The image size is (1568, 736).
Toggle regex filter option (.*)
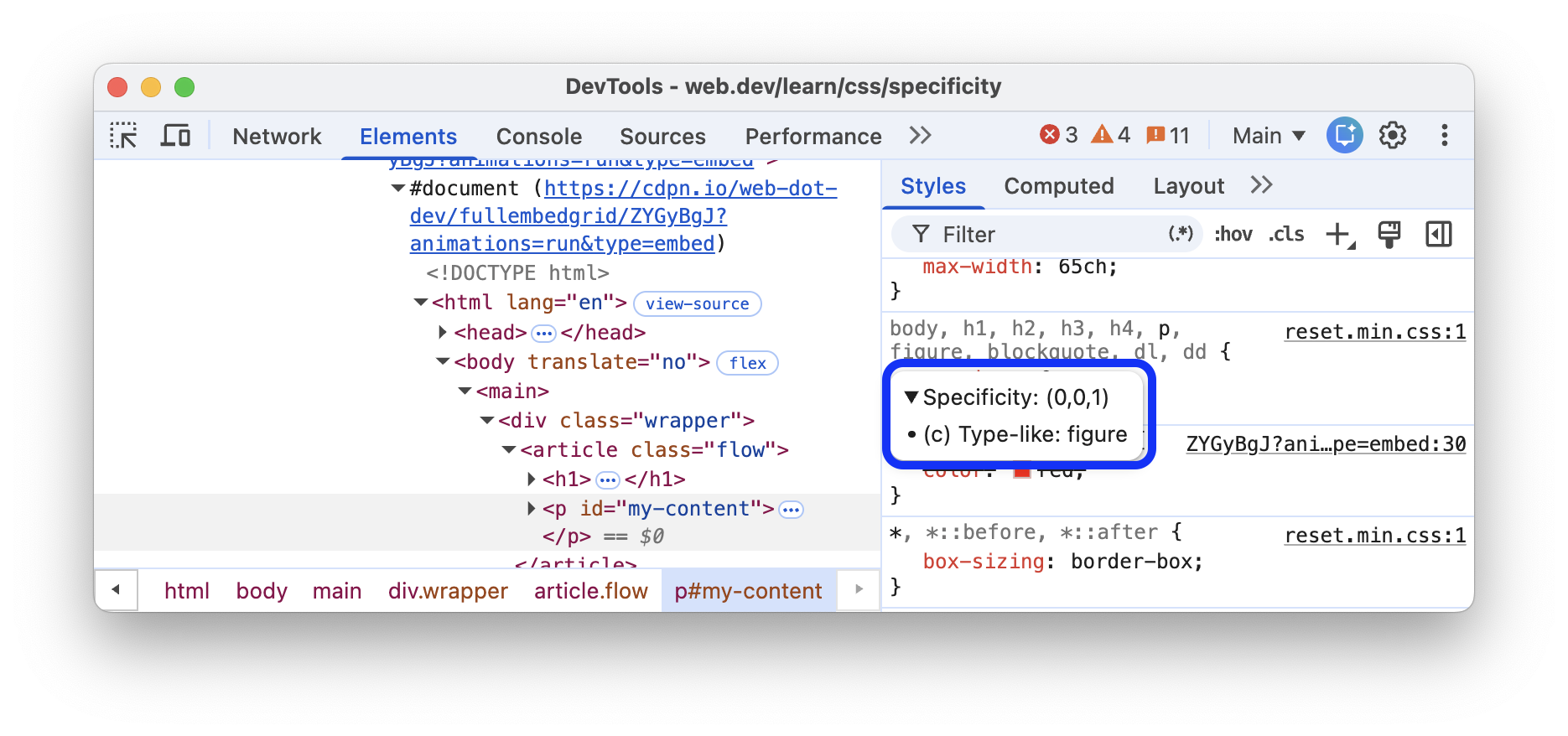click(x=1181, y=234)
